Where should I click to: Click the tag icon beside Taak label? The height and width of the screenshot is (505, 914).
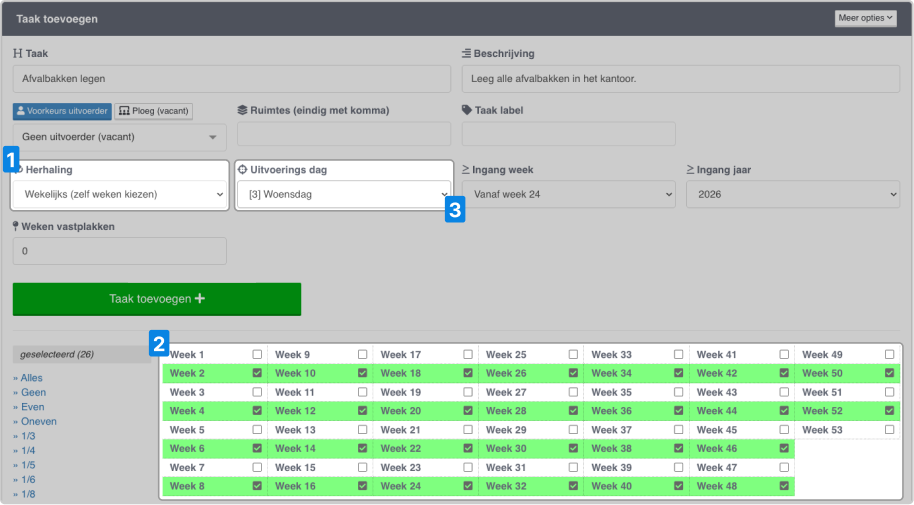pyautogui.click(x=466, y=110)
